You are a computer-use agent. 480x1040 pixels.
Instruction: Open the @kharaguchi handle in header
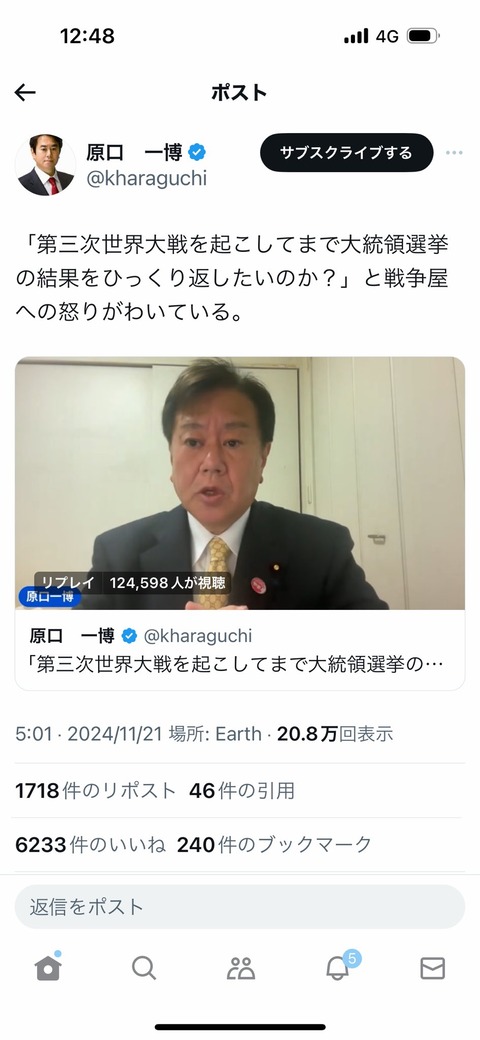tap(146, 178)
